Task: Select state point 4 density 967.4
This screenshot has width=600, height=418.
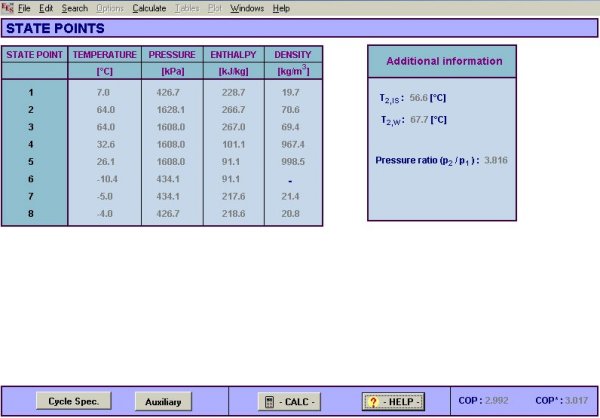Action: (293, 144)
